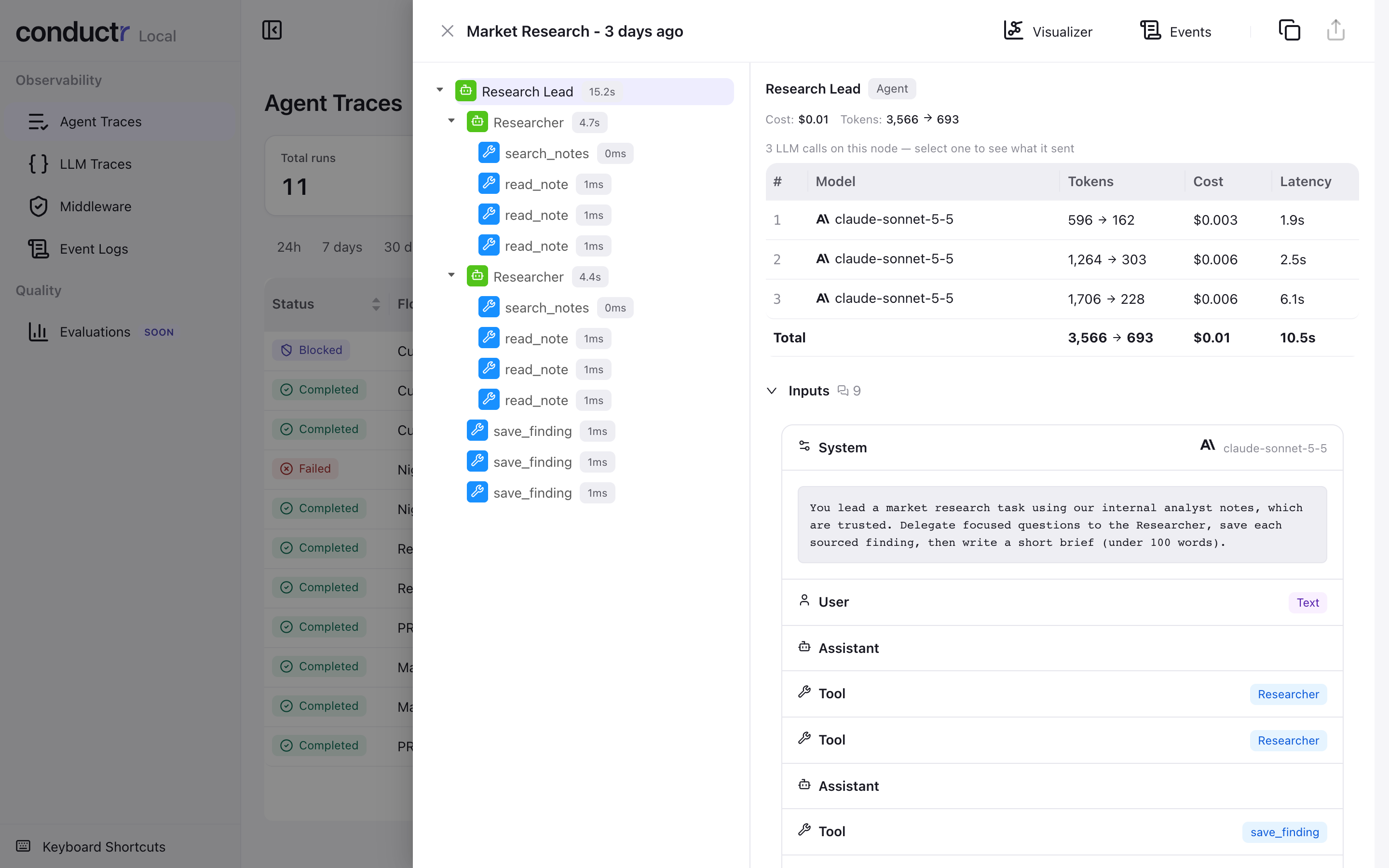Open the Blocked run row
Image resolution: width=1389 pixels, height=868 pixels.
[x=339, y=350]
